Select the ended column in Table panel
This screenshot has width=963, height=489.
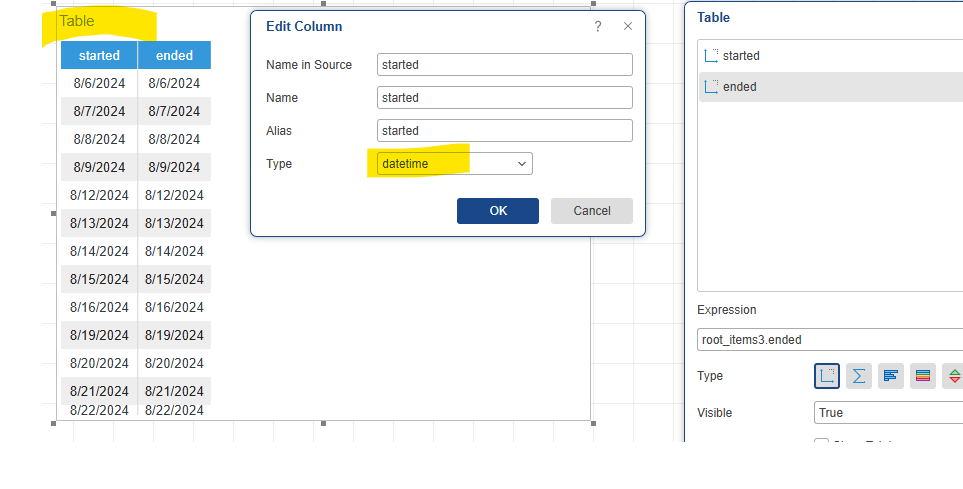831,87
